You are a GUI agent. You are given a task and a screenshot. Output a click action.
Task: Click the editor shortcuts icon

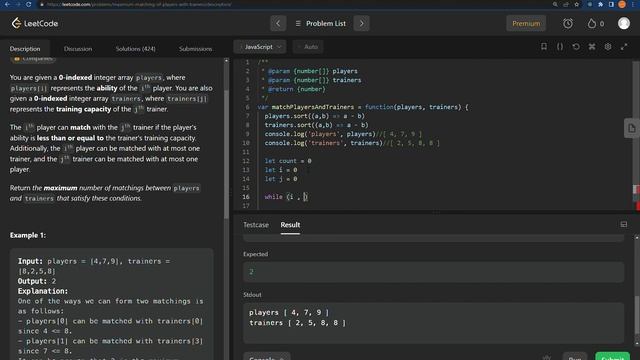(592, 47)
